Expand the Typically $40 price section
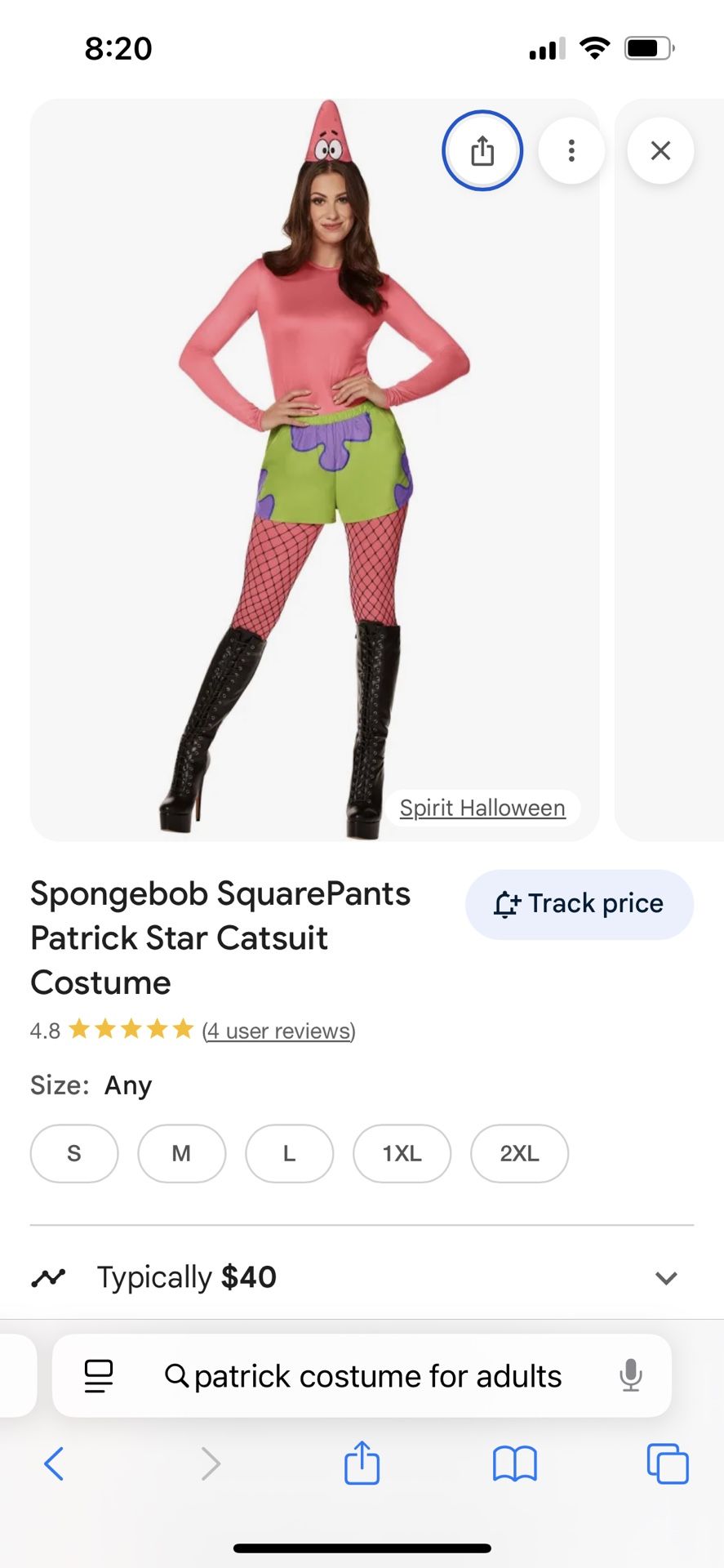Screen dimensions: 724x1568 pos(666,1277)
